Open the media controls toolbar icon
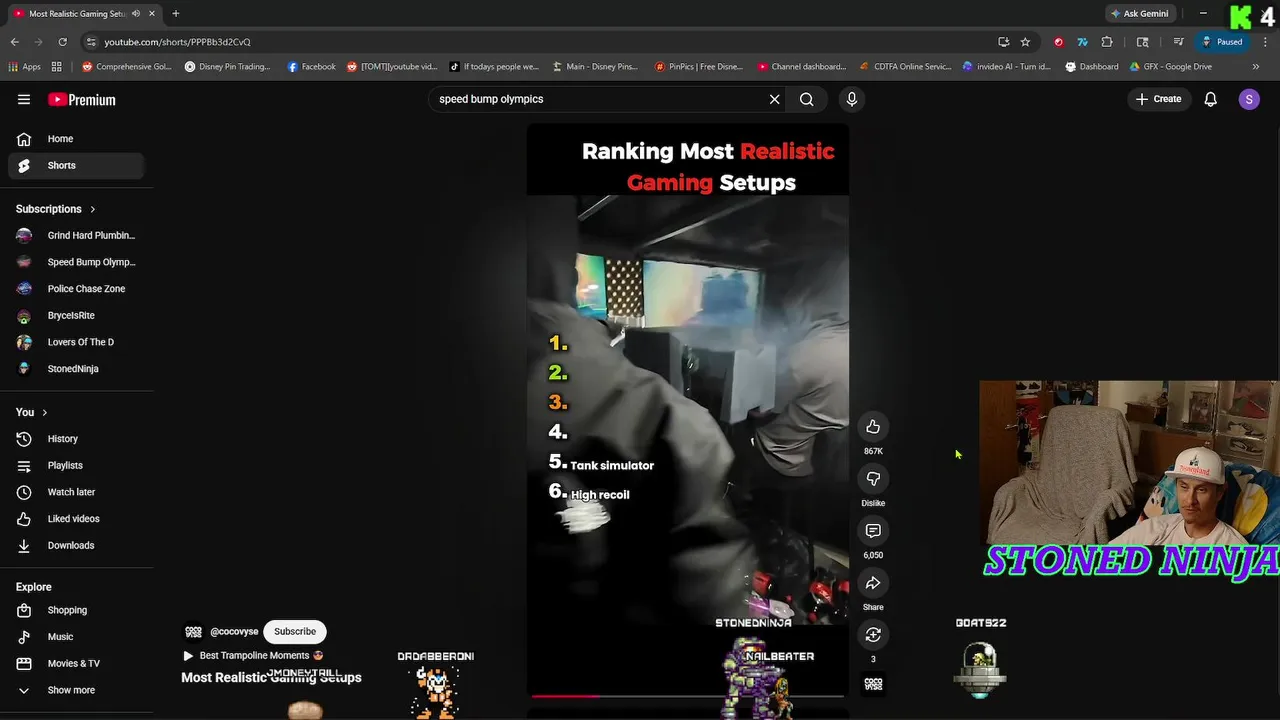Screen dimensions: 1280x720 1178,42
